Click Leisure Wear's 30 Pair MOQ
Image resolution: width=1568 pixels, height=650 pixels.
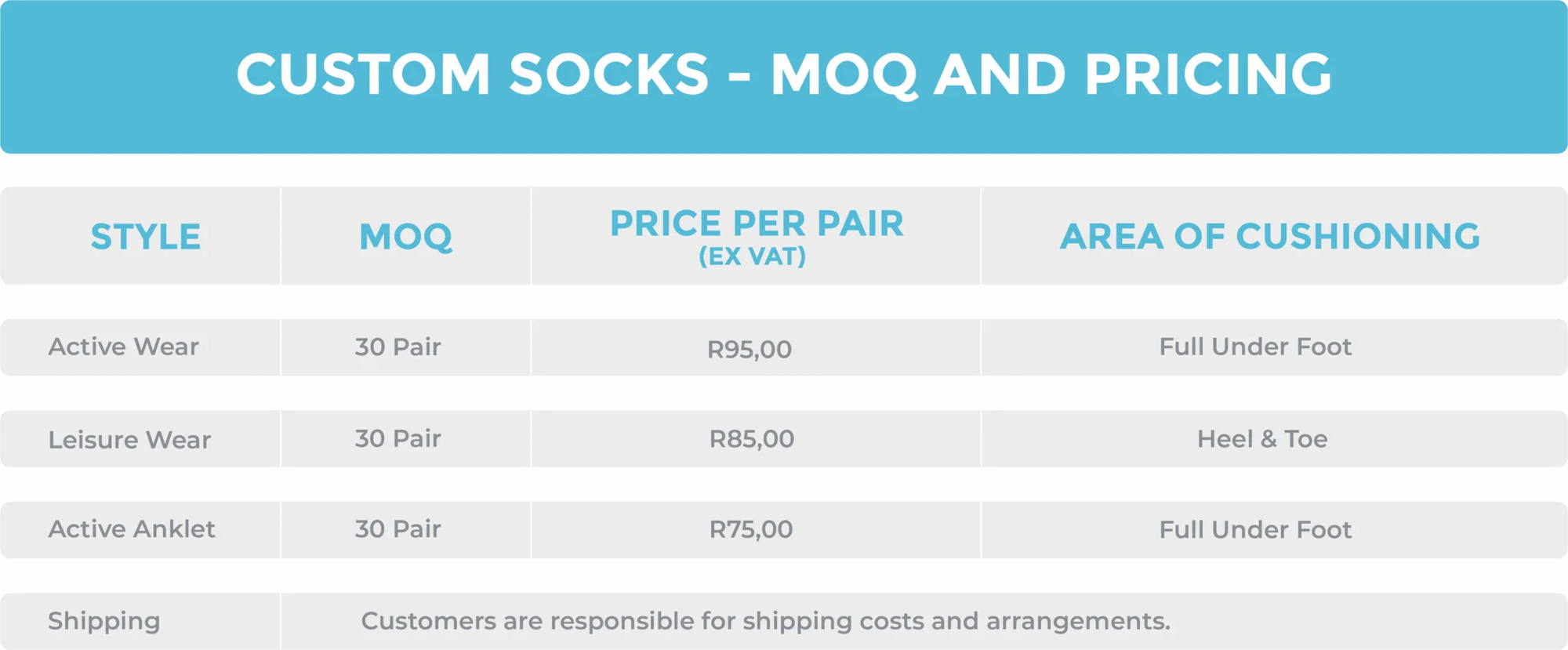397,438
